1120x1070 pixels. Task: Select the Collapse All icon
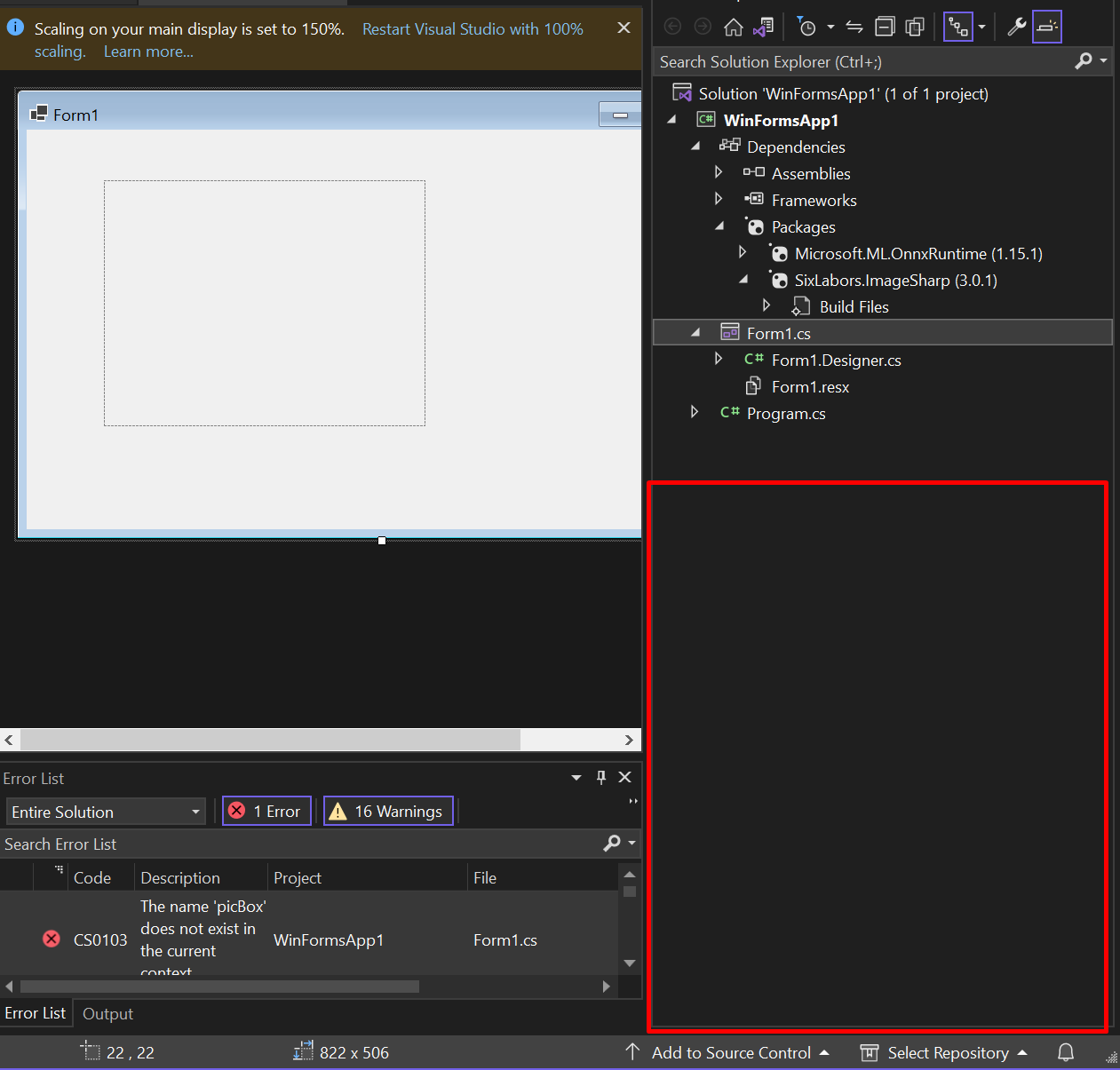(x=885, y=27)
